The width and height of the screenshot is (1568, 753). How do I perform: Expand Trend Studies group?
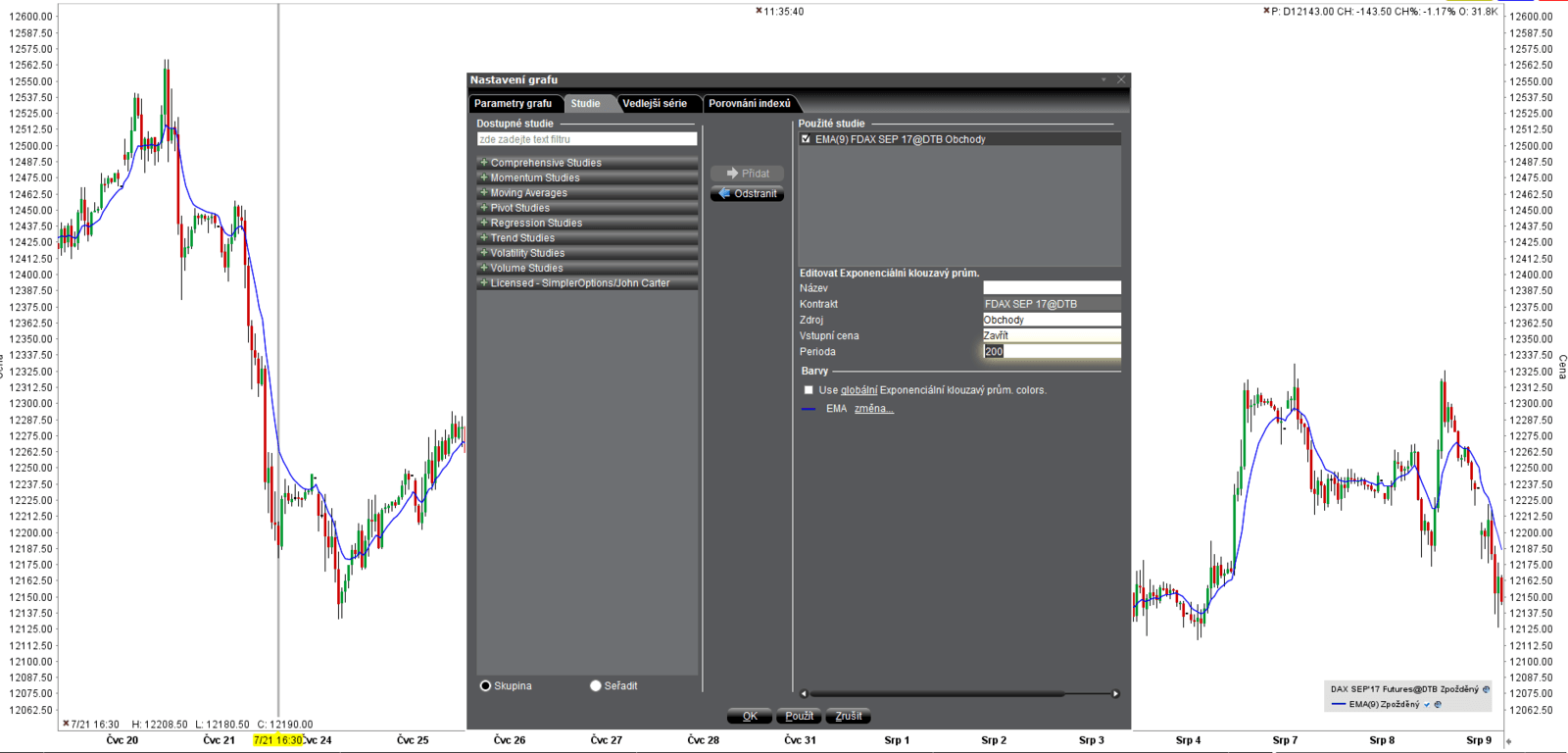[x=483, y=237]
